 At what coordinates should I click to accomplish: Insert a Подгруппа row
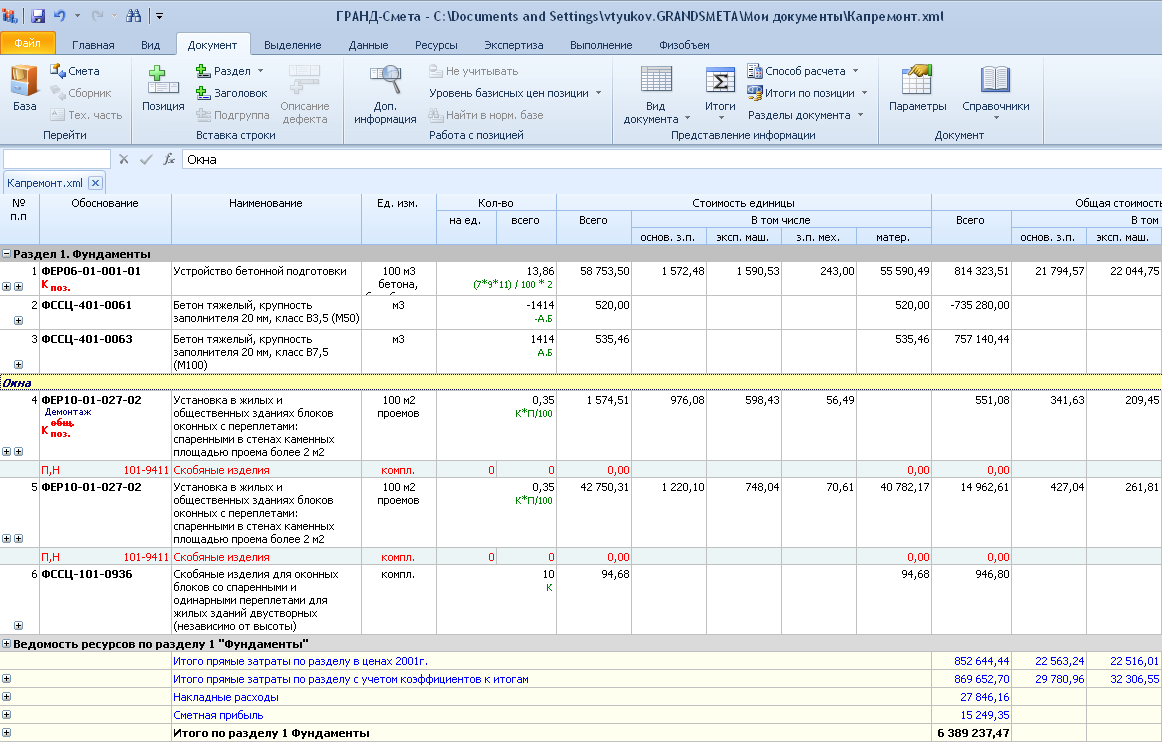233,115
